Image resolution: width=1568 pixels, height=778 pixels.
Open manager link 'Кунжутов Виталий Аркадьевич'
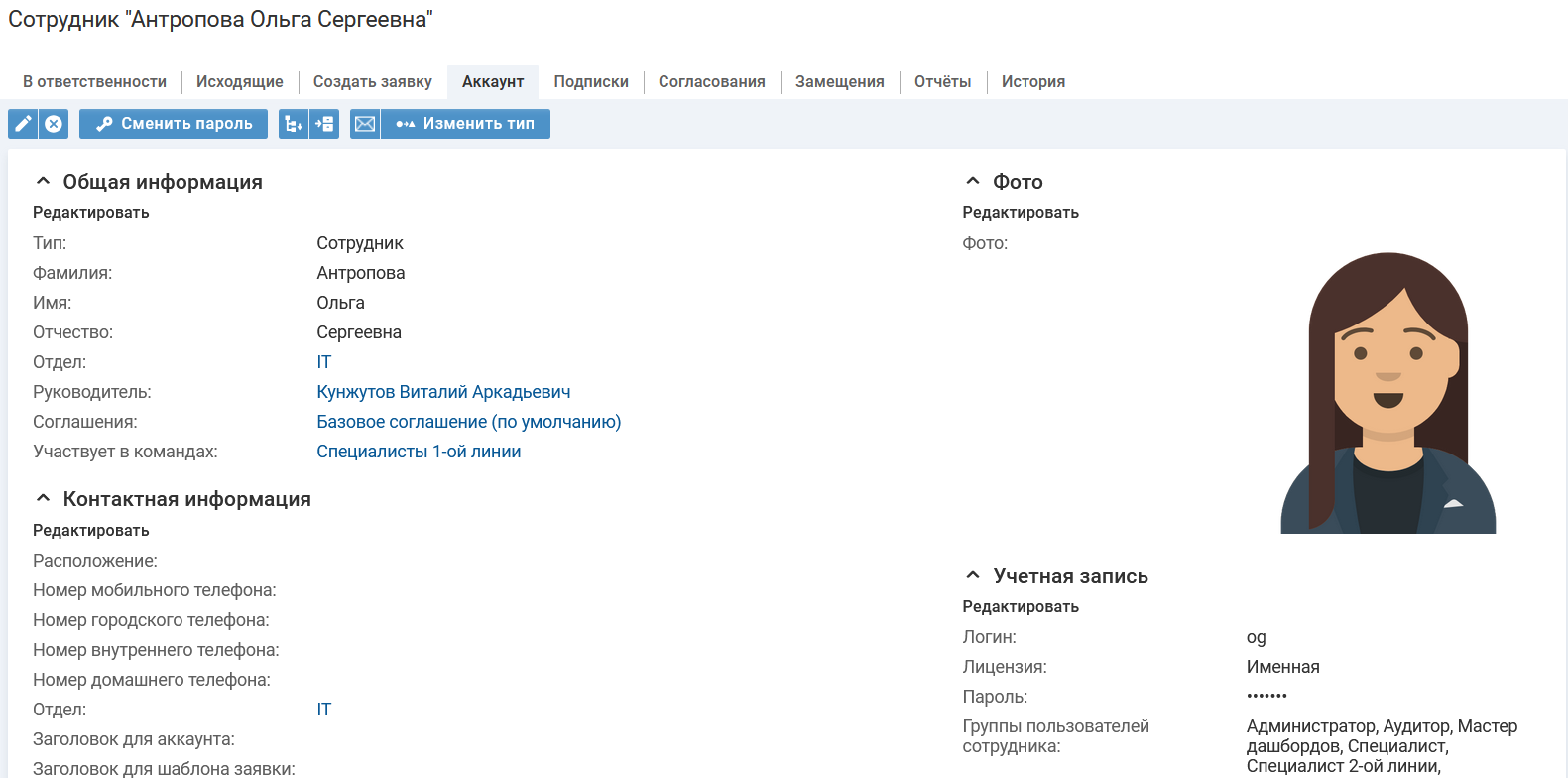pos(443,392)
